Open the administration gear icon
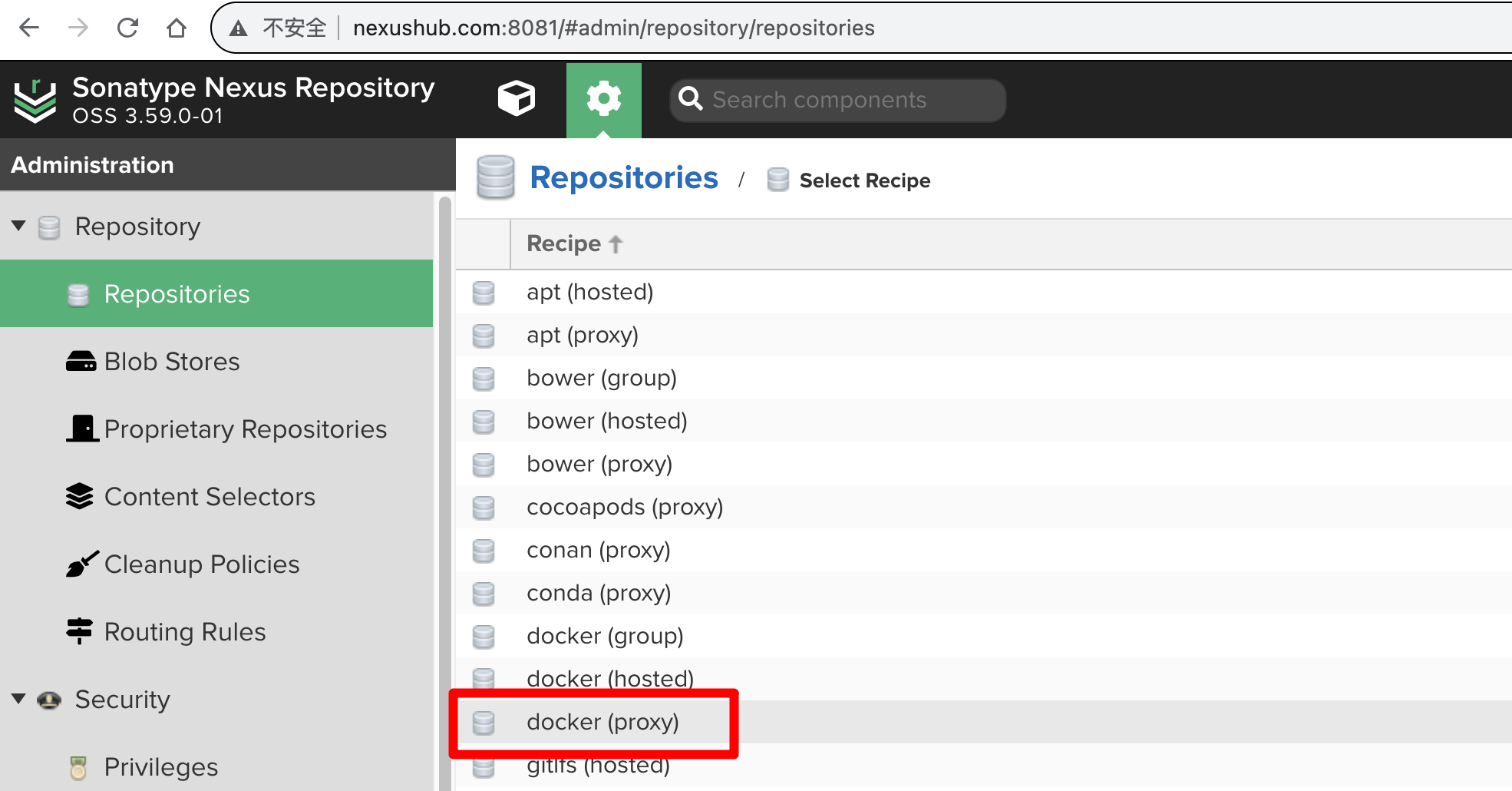This screenshot has height=791, width=1512. (603, 99)
